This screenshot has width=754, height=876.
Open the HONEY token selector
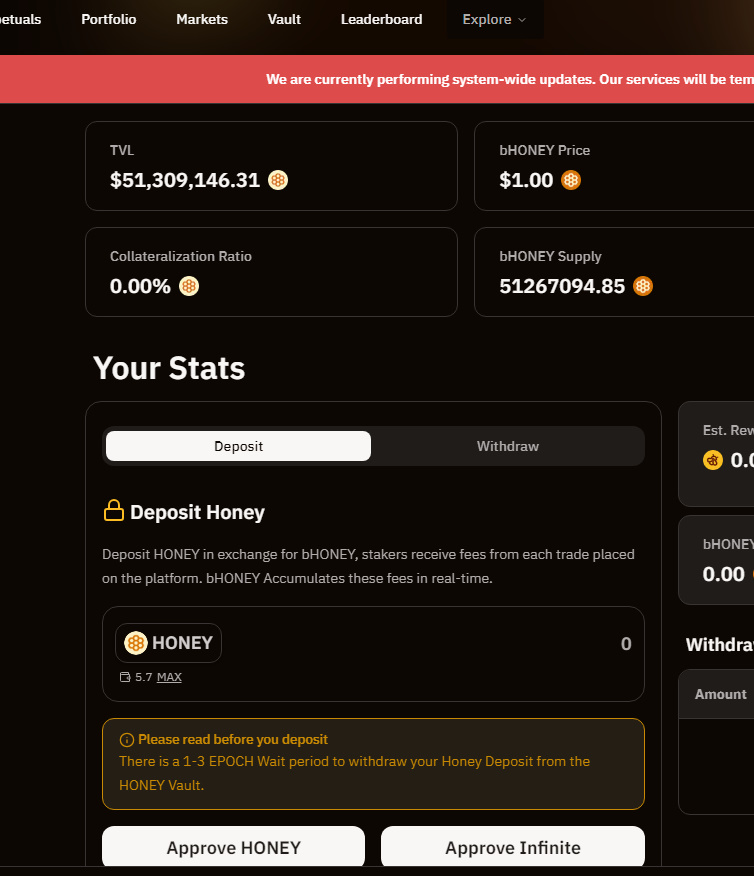pos(169,643)
